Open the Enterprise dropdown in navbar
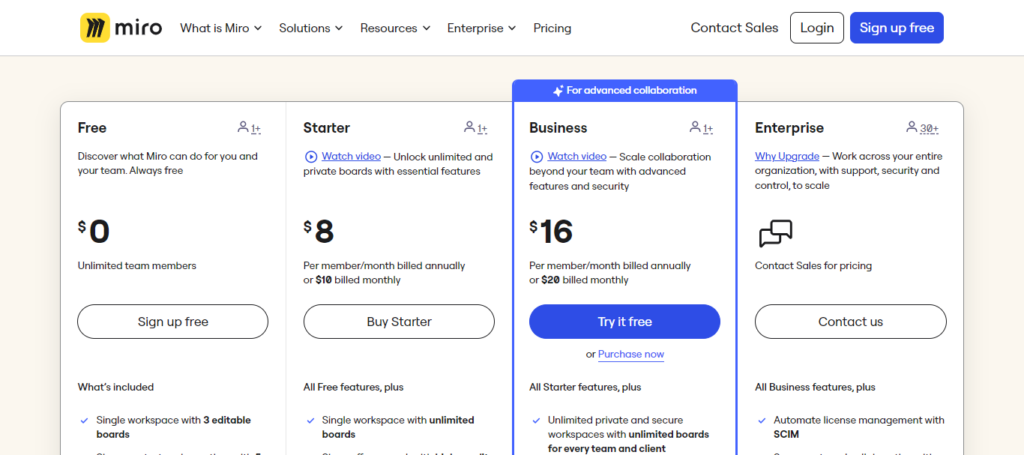The width and height of the screenshot is (1024, 455). click(x=482, y=28)
